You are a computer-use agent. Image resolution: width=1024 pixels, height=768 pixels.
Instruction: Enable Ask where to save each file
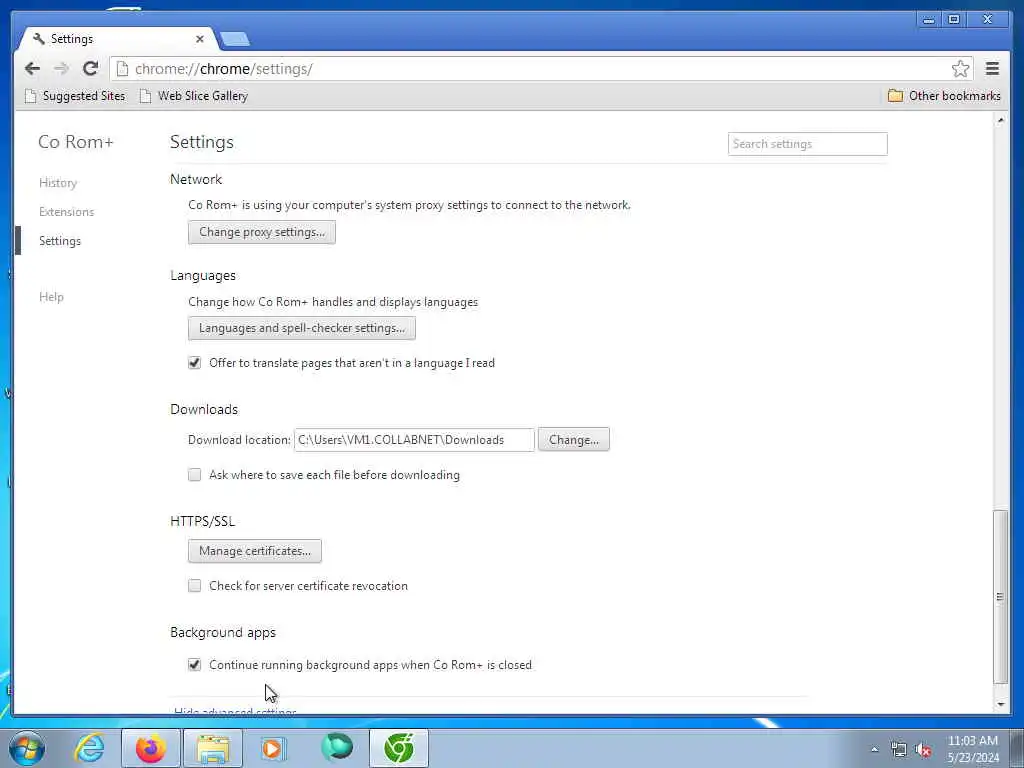tap(195, 475)
